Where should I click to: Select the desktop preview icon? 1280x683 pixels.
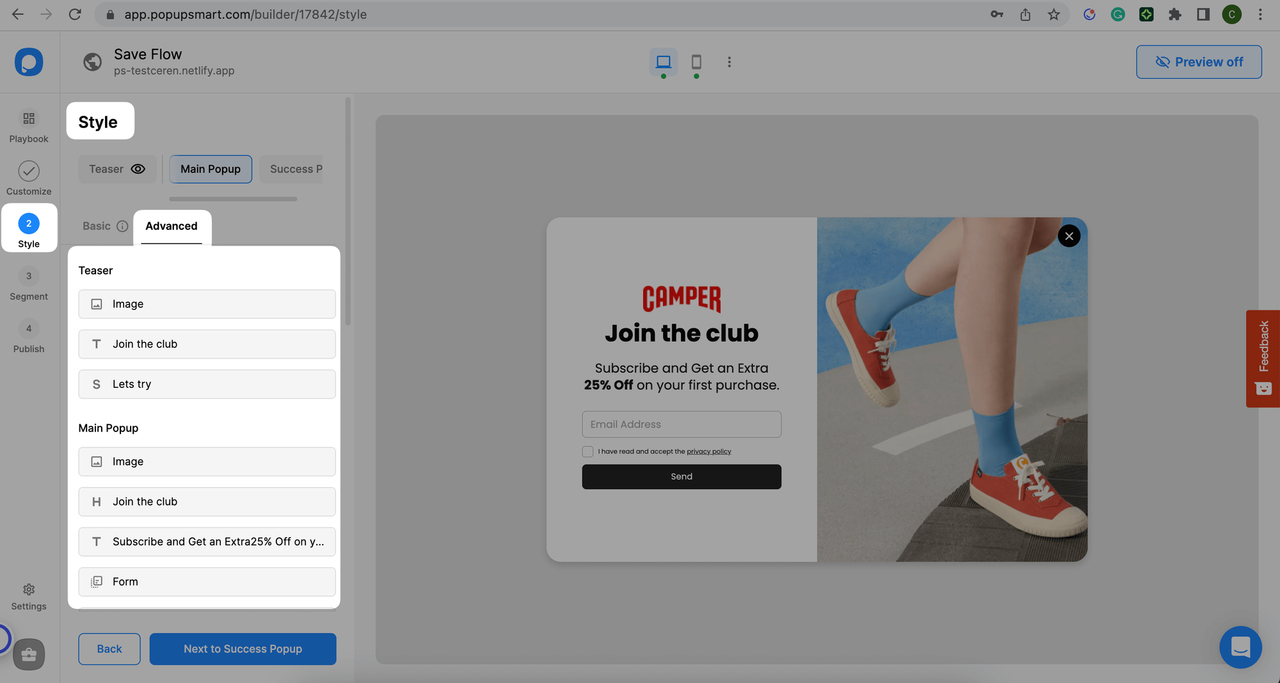pyautogui.click(x=663, y=61)
